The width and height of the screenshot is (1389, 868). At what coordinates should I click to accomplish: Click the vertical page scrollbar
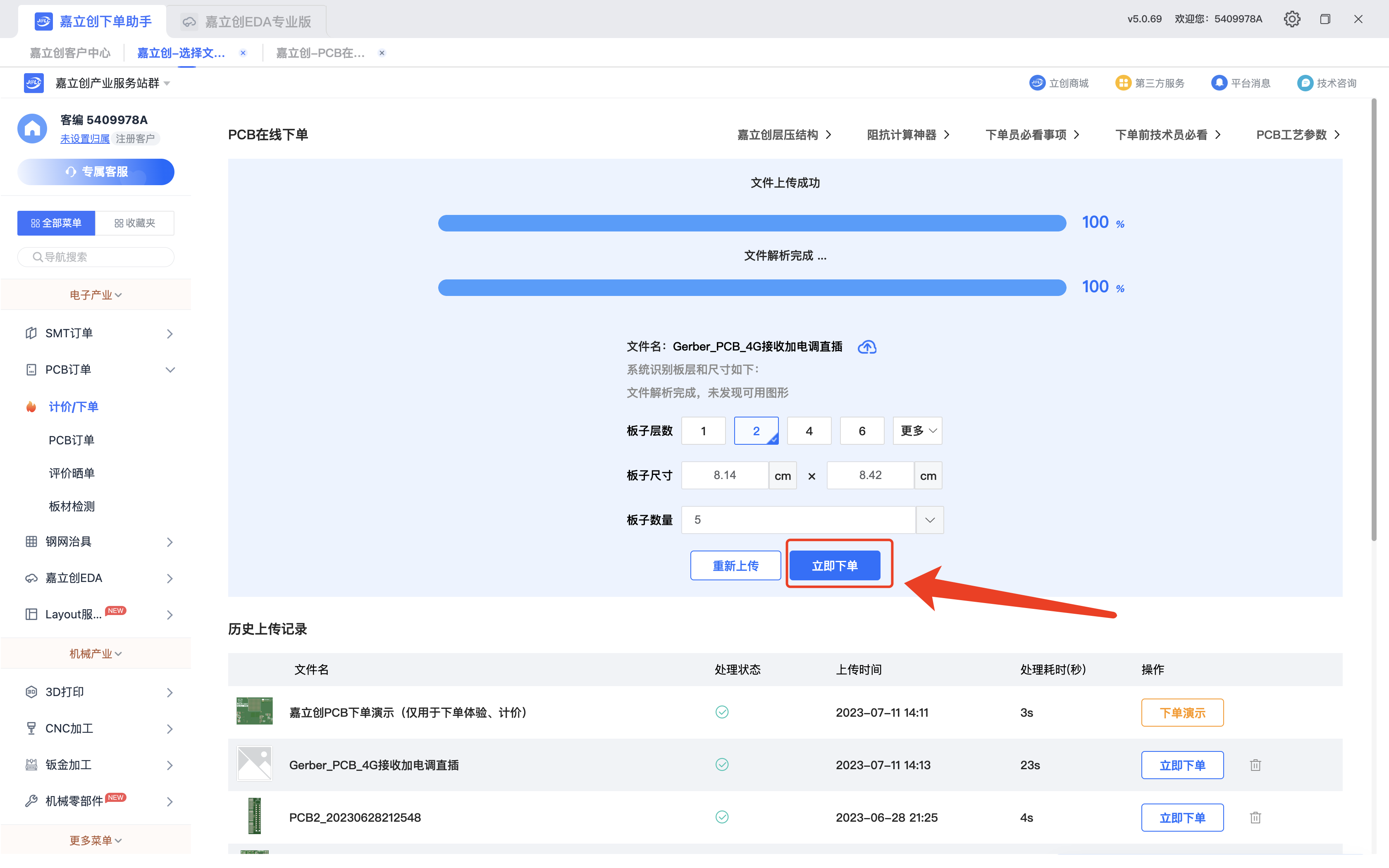[1374, 319]
